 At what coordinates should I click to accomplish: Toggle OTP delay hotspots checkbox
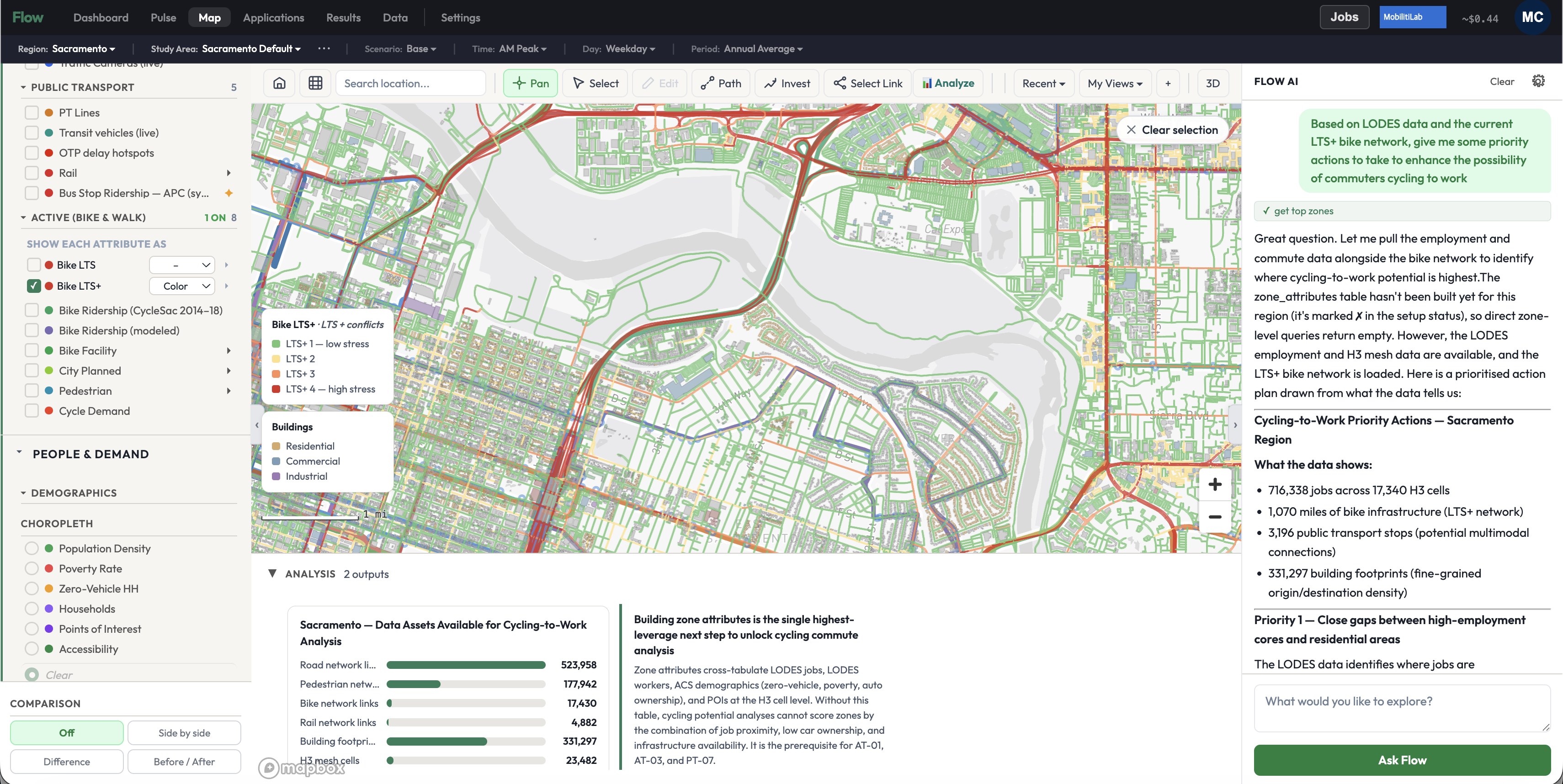point(32,152)
